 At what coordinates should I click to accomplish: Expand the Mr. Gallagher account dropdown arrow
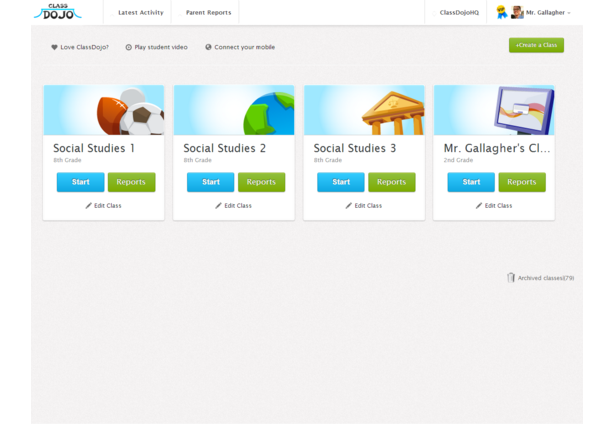pyautogui.click(x=569, y=13)
